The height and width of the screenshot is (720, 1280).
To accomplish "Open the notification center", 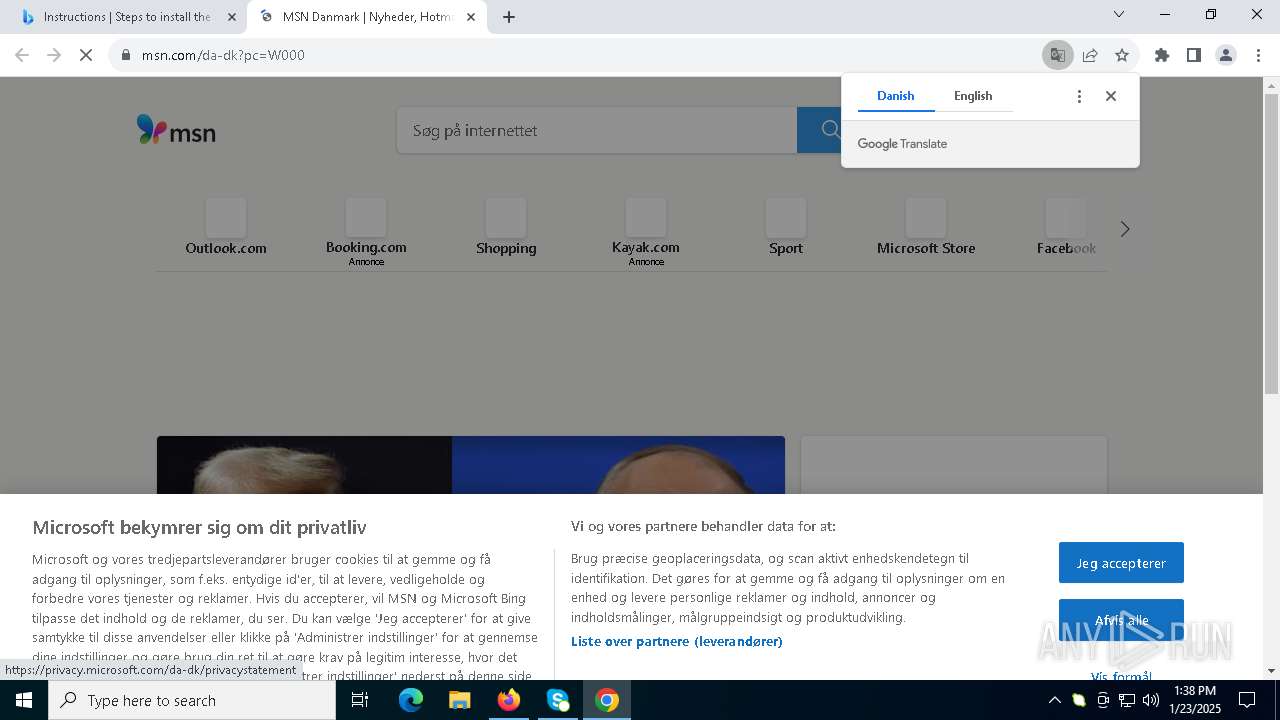I will (1247, 700).
